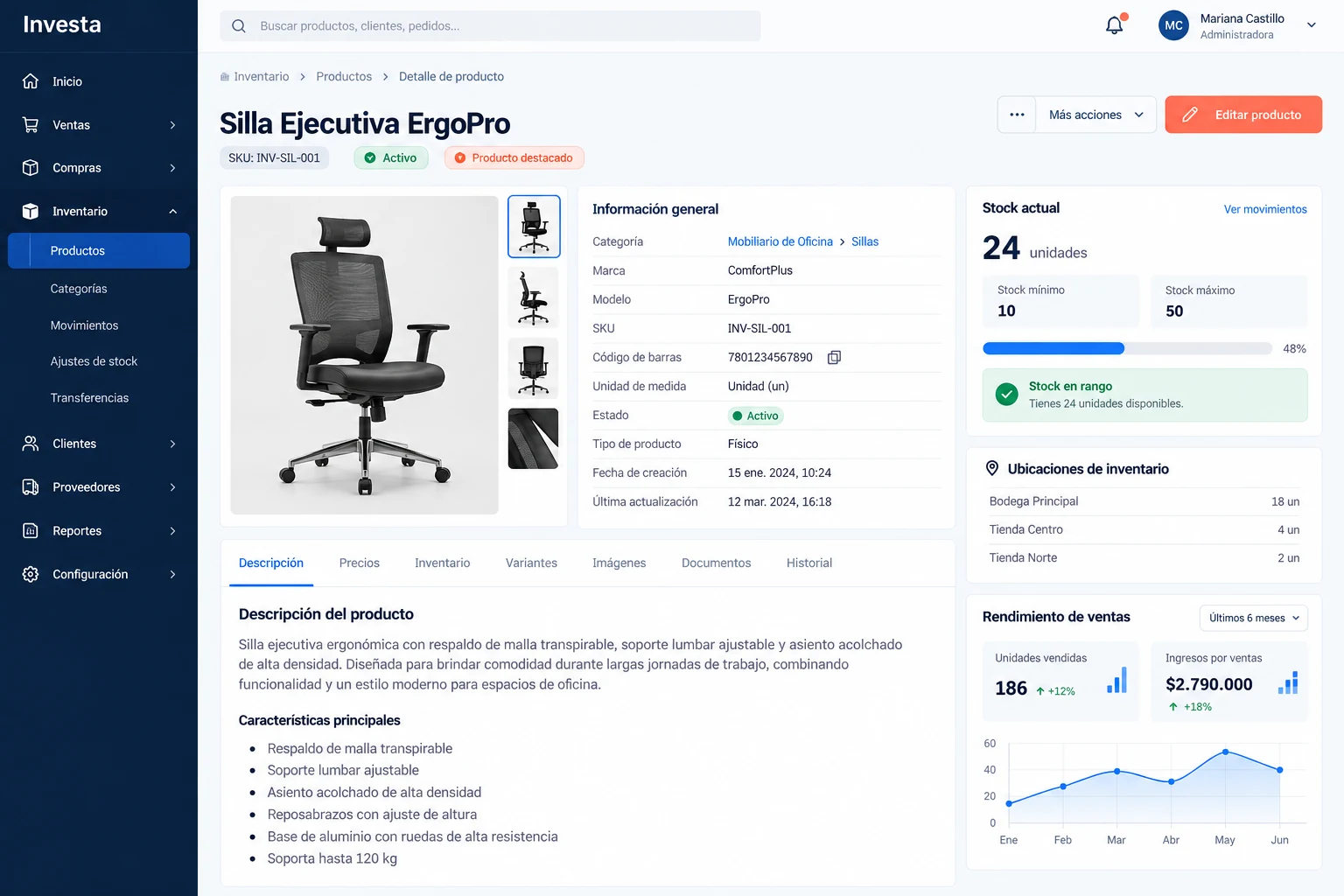Switch to the Precios tab
This screenshot has width=1344, height=896.
360,563
